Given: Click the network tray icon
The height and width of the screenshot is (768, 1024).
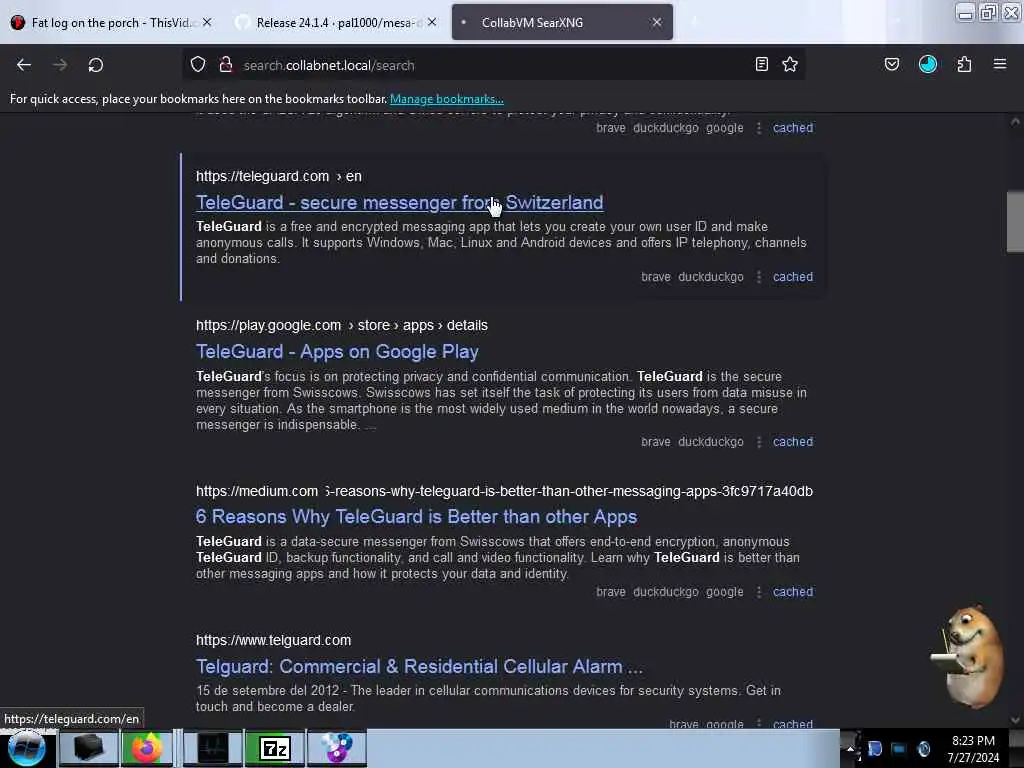Looking at the screenshot, I should pyautogui.click(x=899, y=748).
